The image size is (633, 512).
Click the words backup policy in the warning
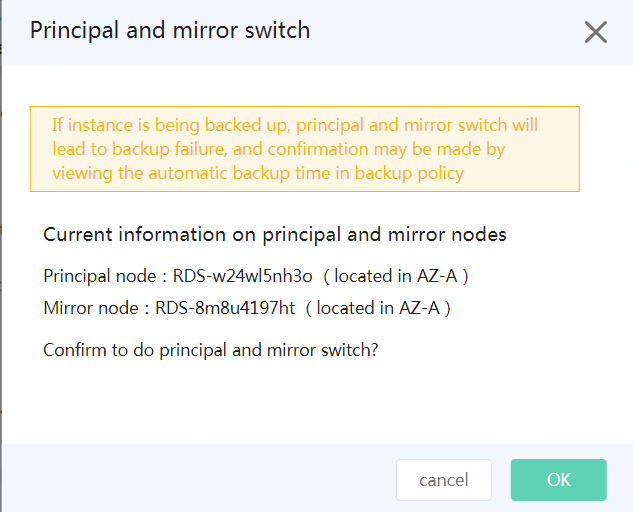[409, 173]
